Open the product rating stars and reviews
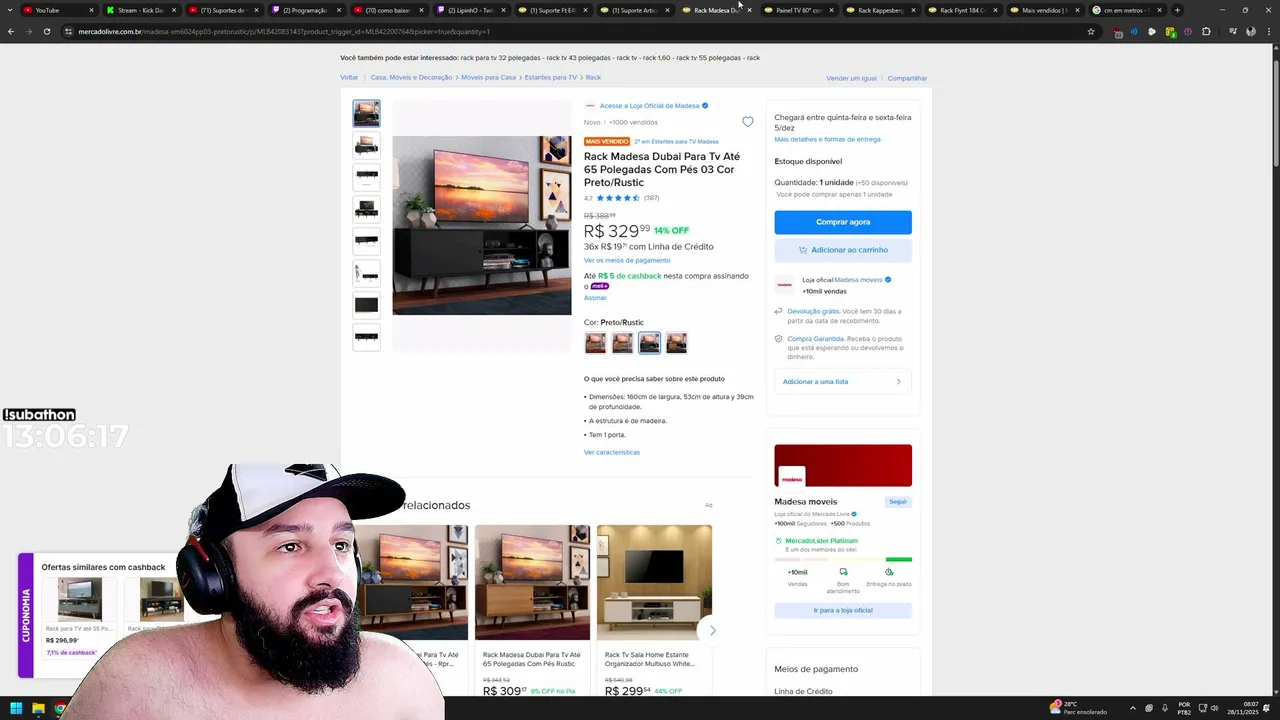The image size is (1280, 720). tap(622, 198)
